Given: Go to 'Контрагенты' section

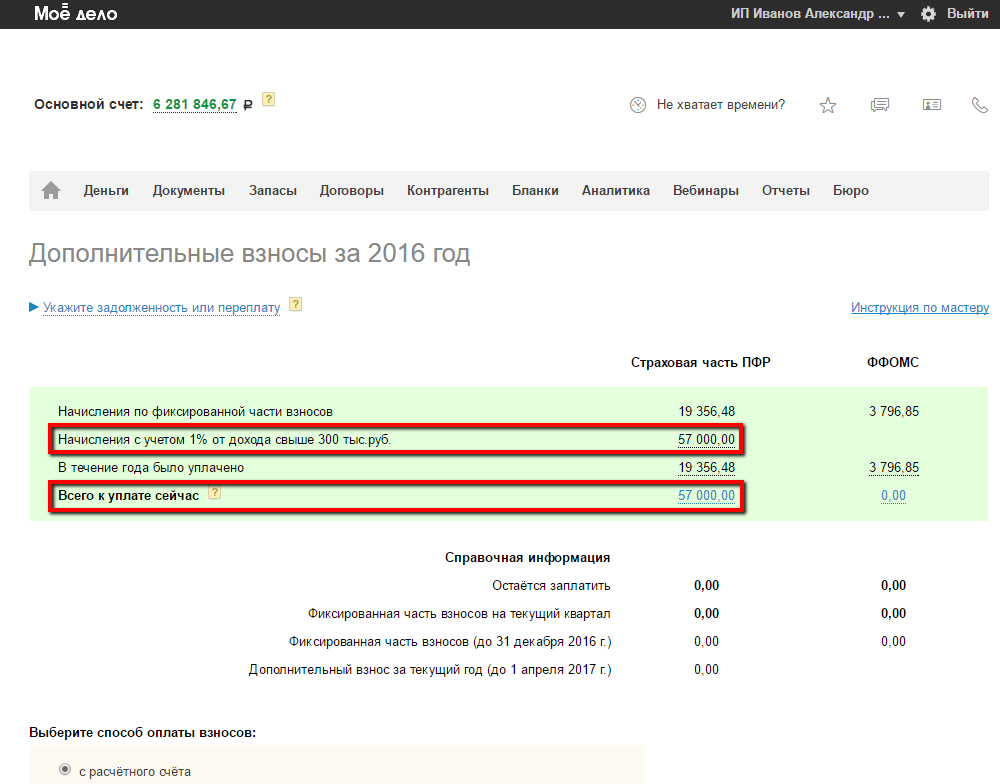Looking at the screenshot, I should pos(448,191).
